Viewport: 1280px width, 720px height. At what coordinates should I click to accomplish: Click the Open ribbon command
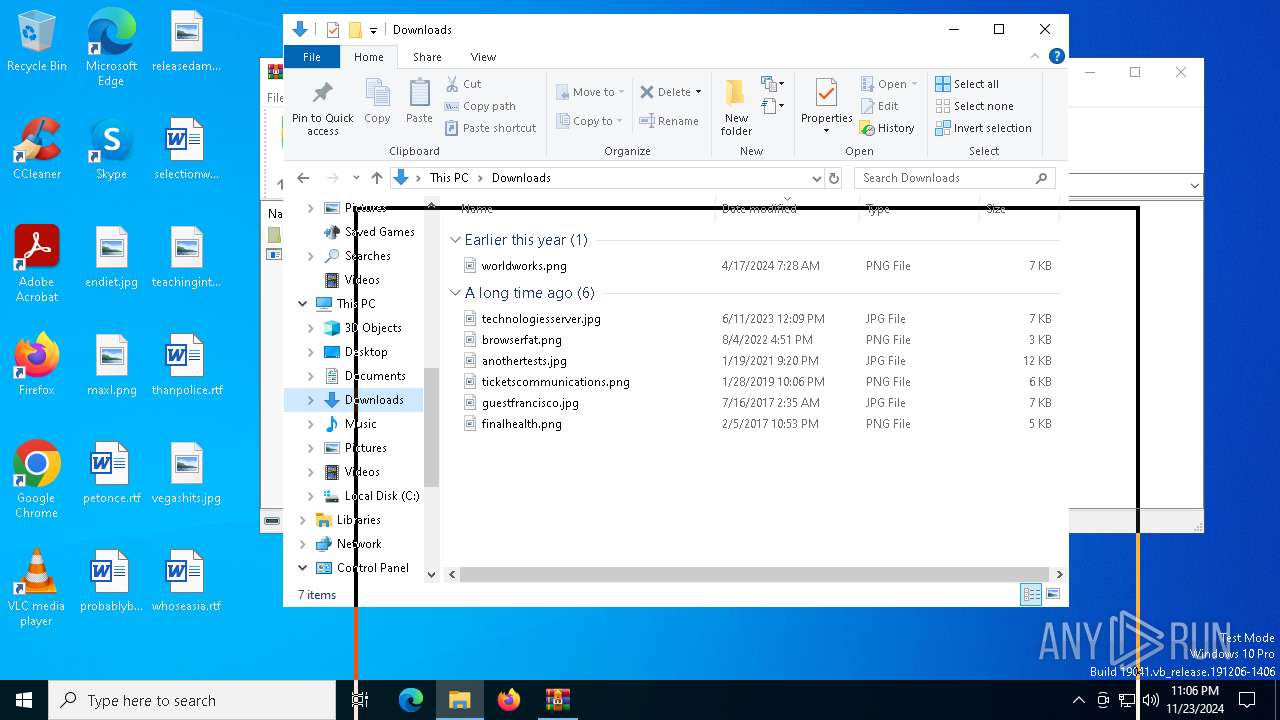tap(889, 84)
